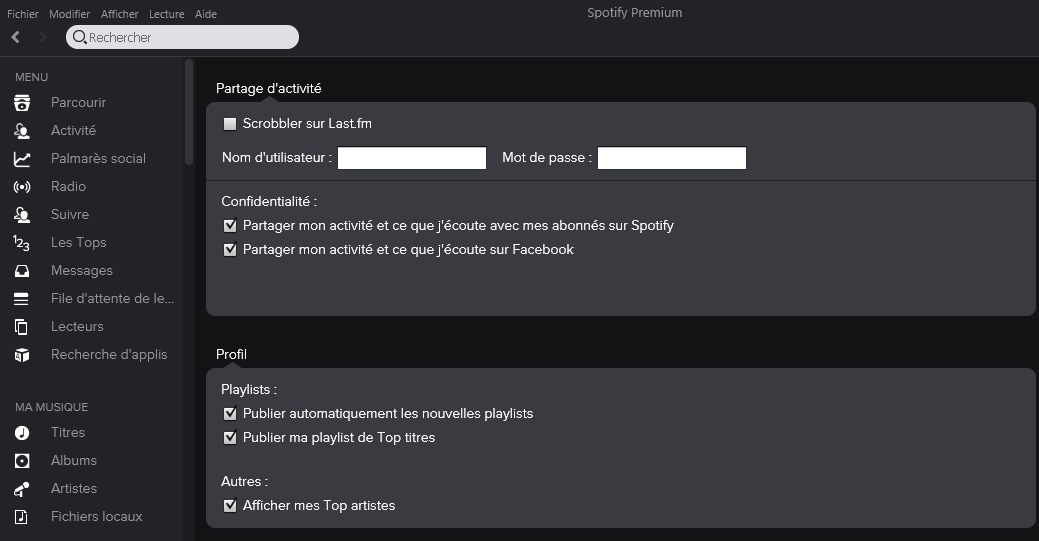Viewport: 1039px width, 541px height.
Task: Click the Albums icon under Ma Musique
Action: click(21, 461)
